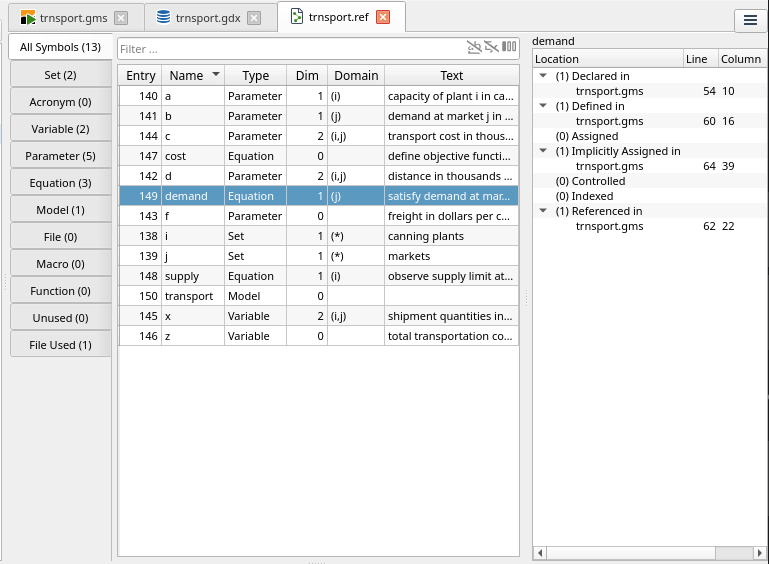769x564 pixels.
Task: Click the column selection filter icon
Action: pos(509,47)
